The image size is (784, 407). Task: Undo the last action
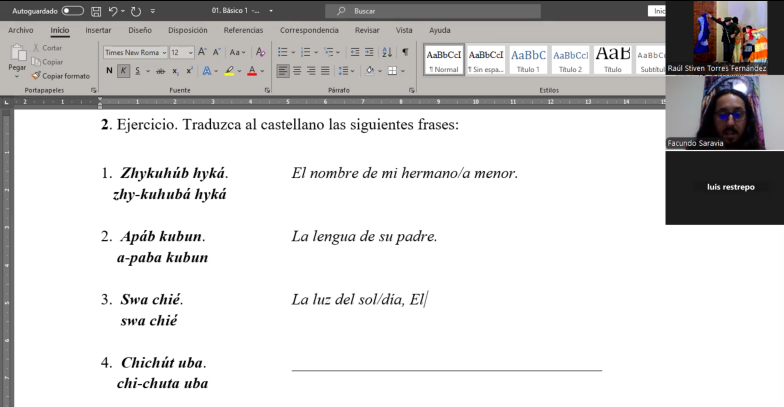[x=113, y=11]
